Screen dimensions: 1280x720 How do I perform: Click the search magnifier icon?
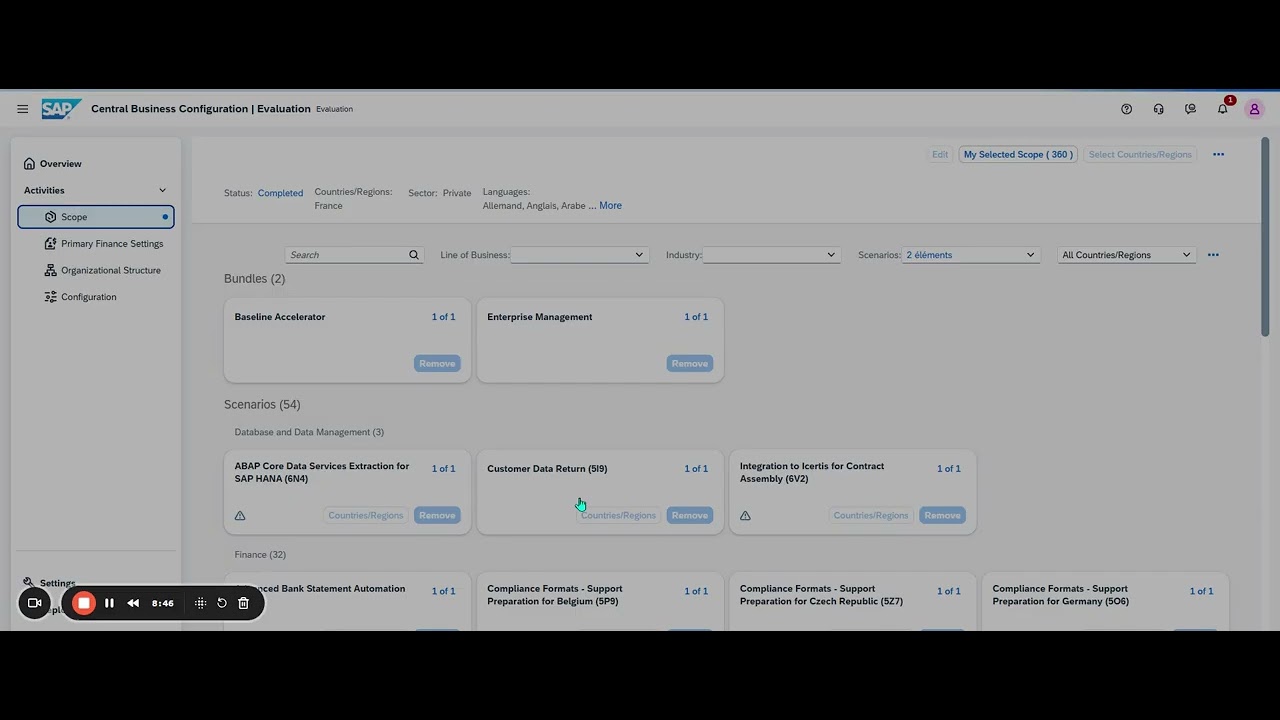414,255
